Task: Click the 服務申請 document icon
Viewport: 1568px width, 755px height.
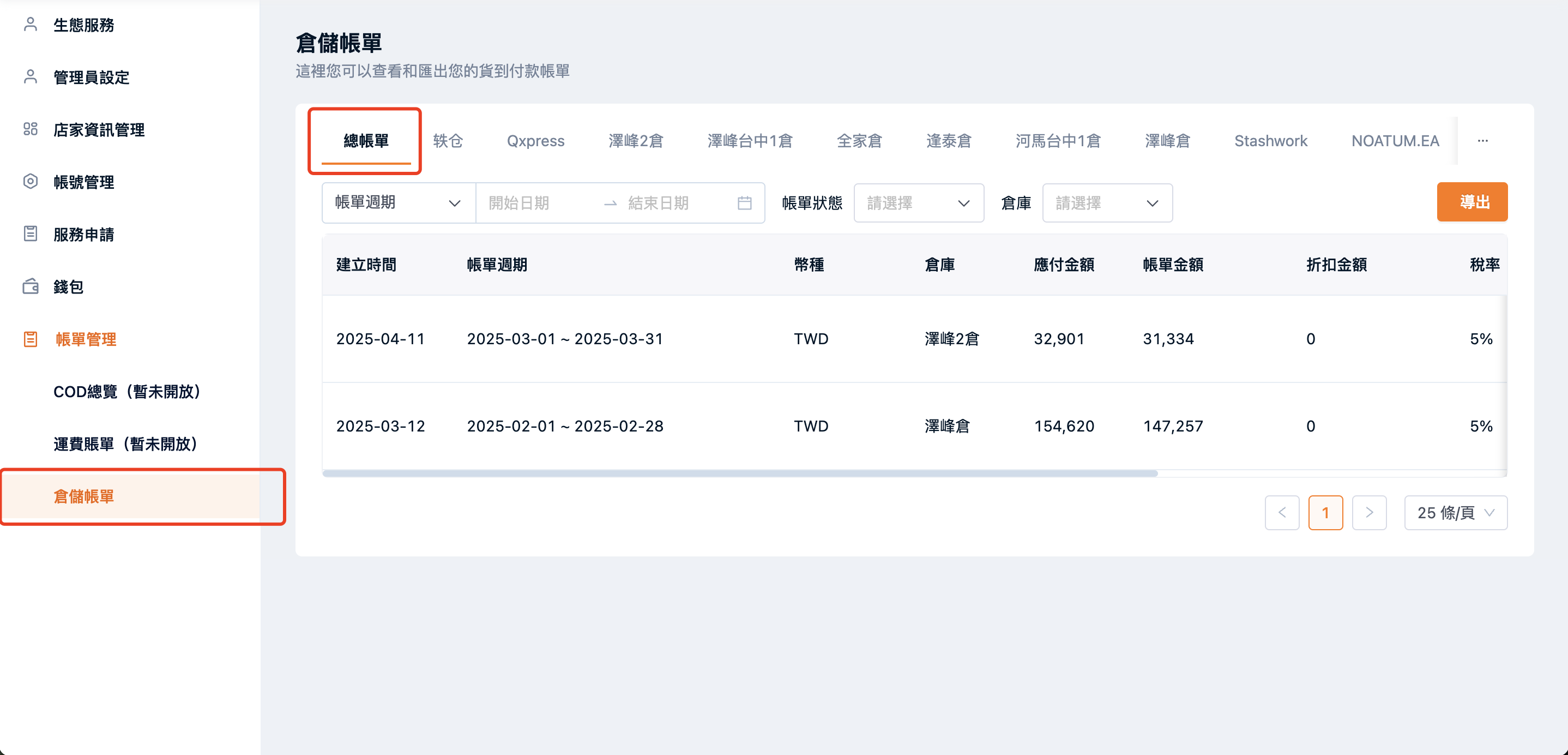Action: coord(31,234)
